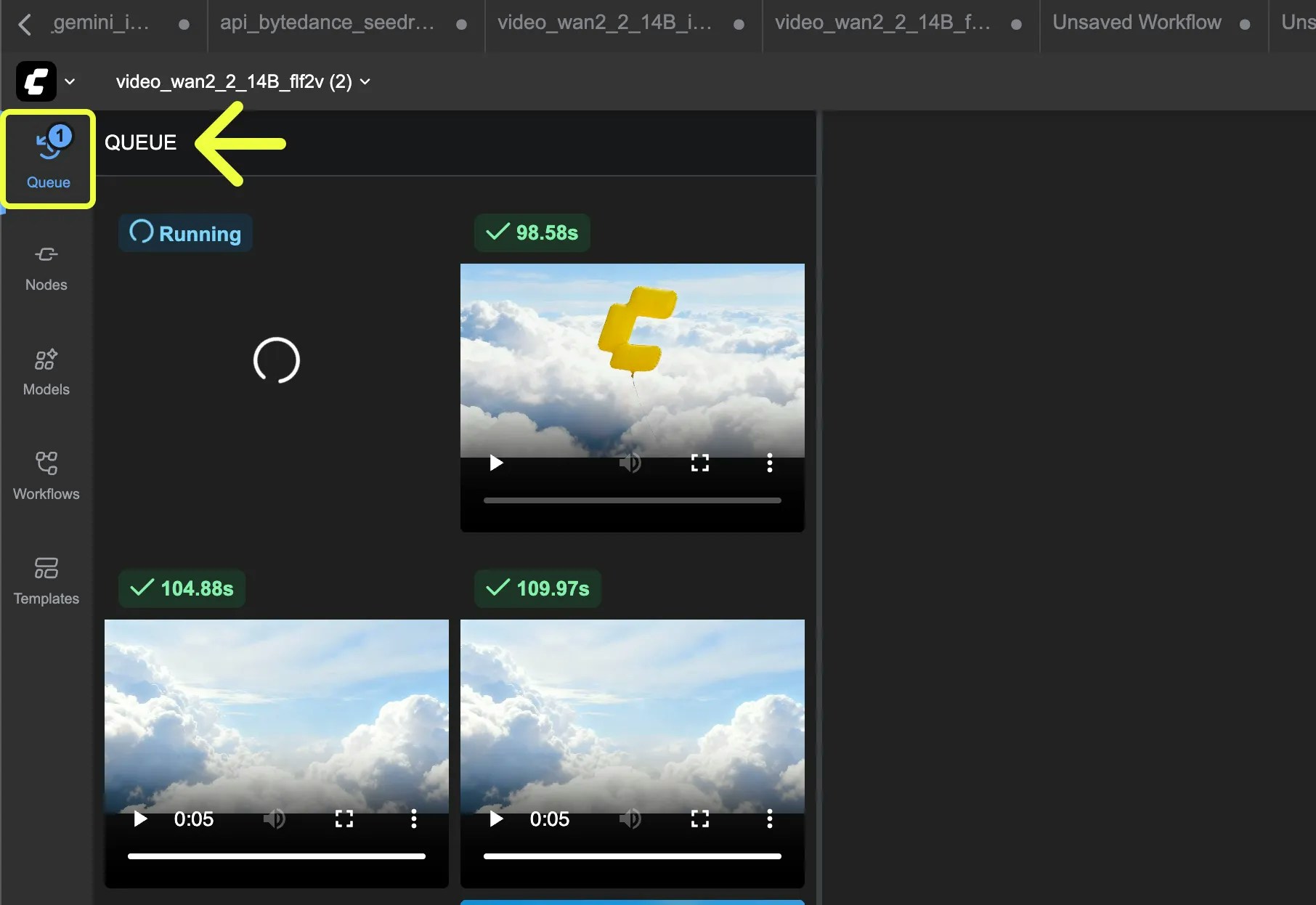Mute the right cloud video
This screenshot has width=1316, height=905.
[x=630, y=819]
